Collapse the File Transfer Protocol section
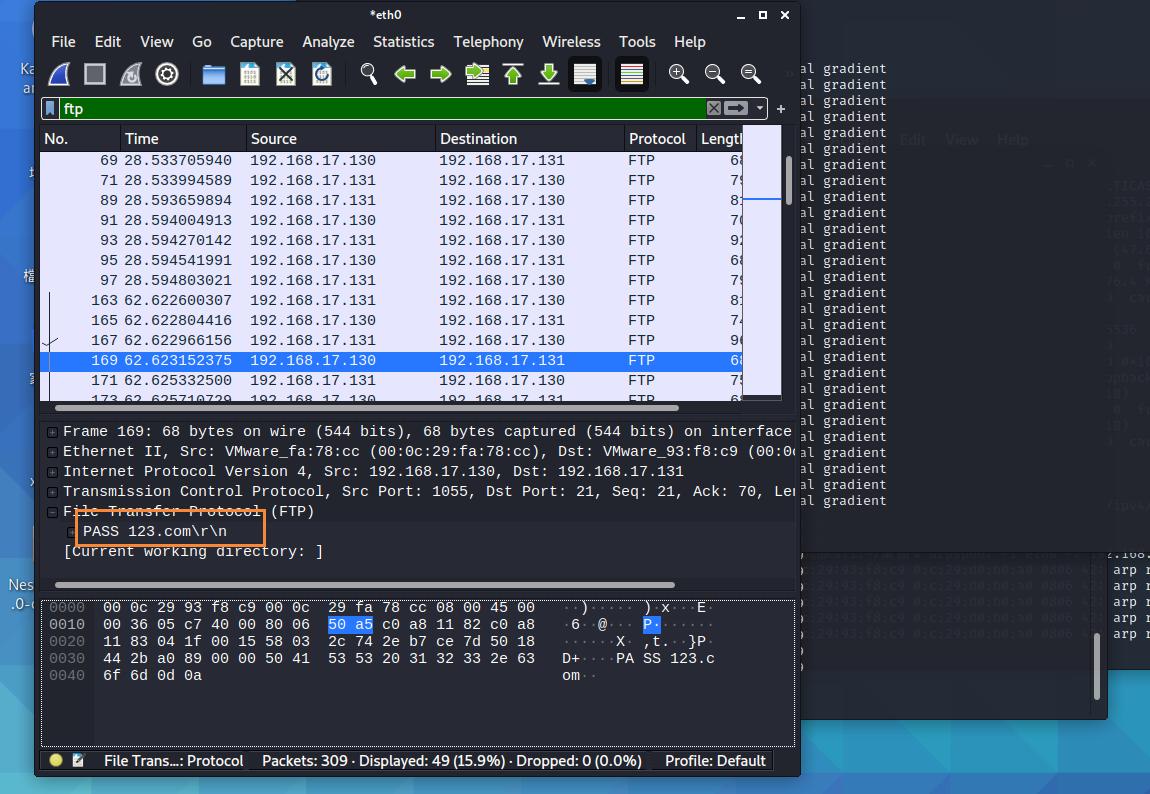The width and height of the screenshot is (1150, 794). 52,512
